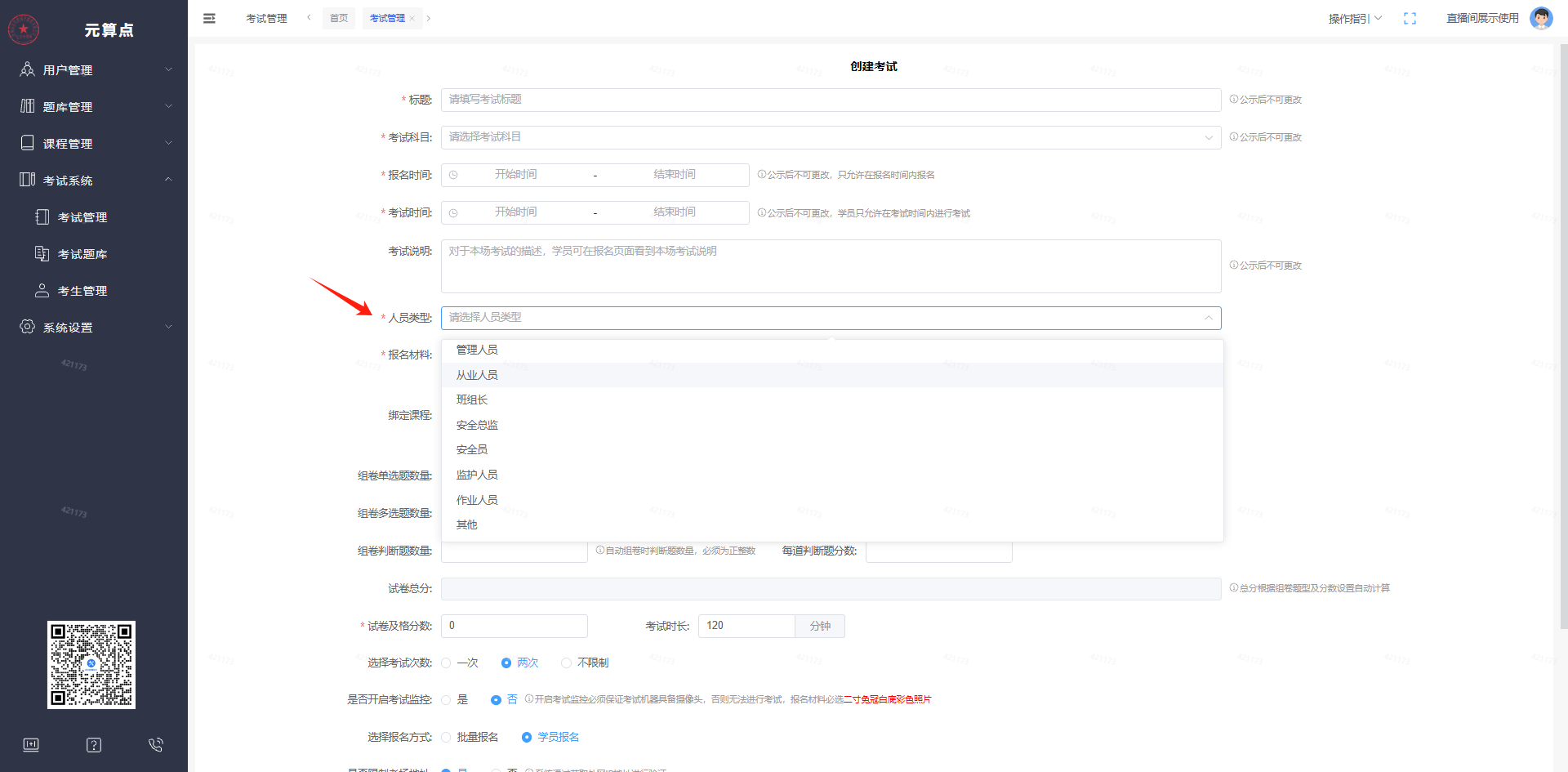Click the sidebar QR code image
1568x772 pixels.
click(91, 664)
